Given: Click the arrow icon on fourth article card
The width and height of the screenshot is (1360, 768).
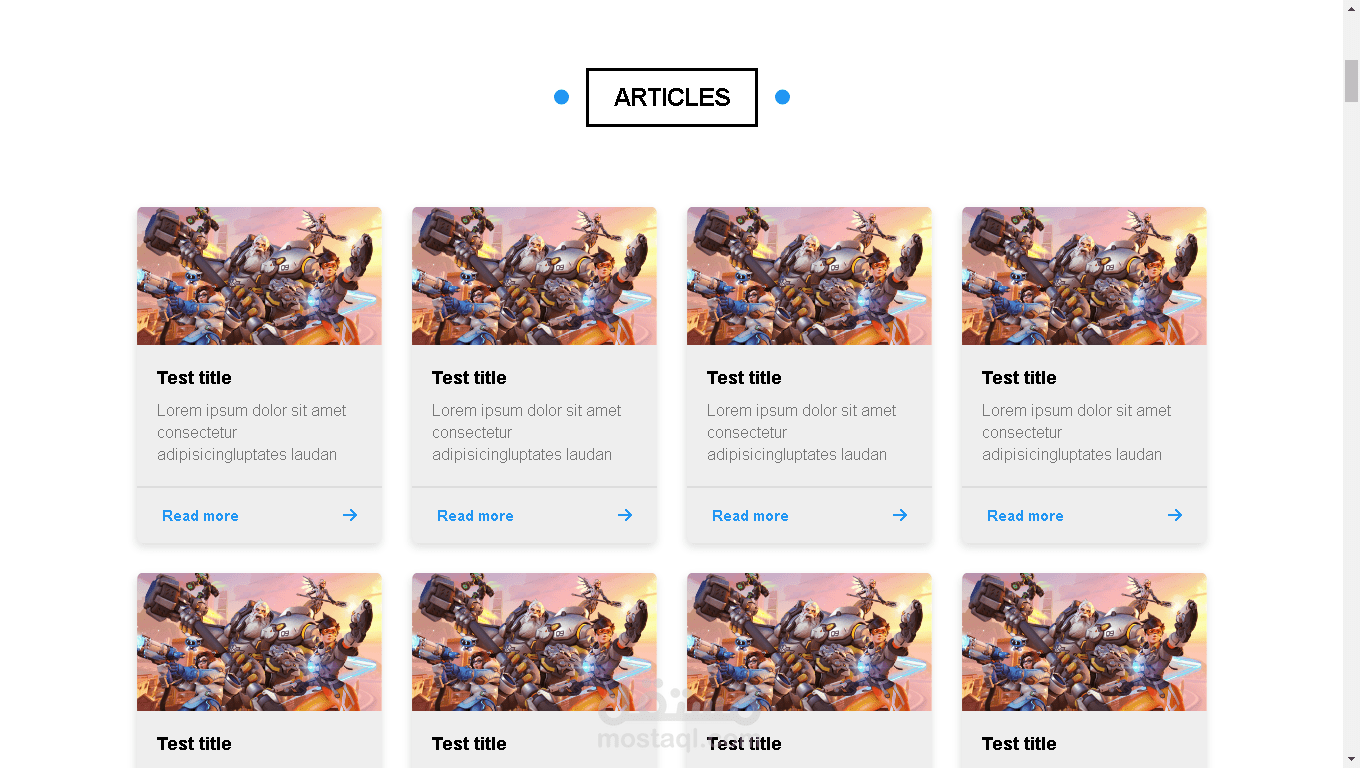Looking at the screenshot, I should [x=1175, y=515].
